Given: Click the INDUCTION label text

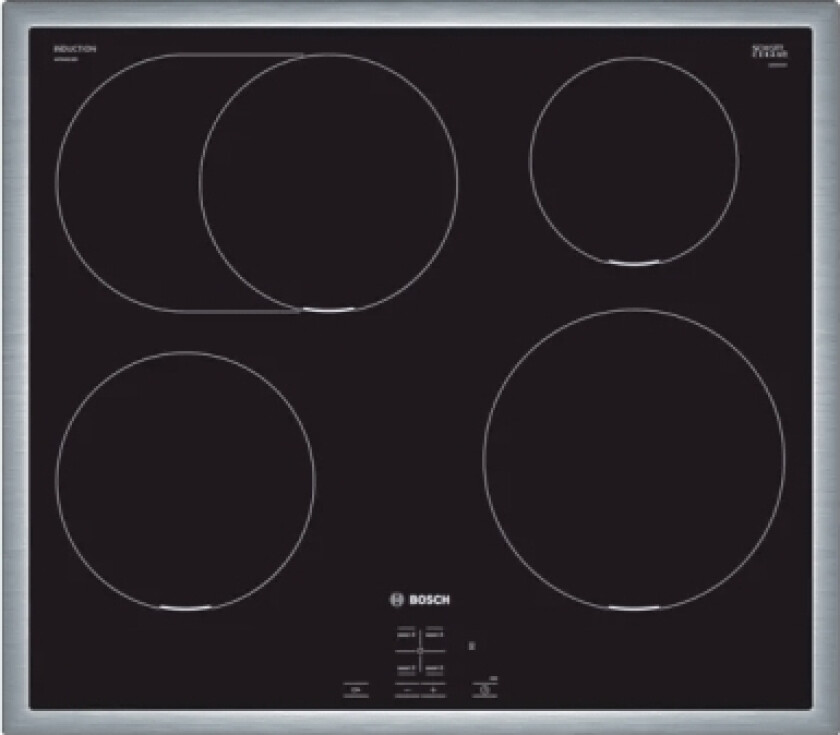Looking at the screenshot, I should (x=75, y=48).
